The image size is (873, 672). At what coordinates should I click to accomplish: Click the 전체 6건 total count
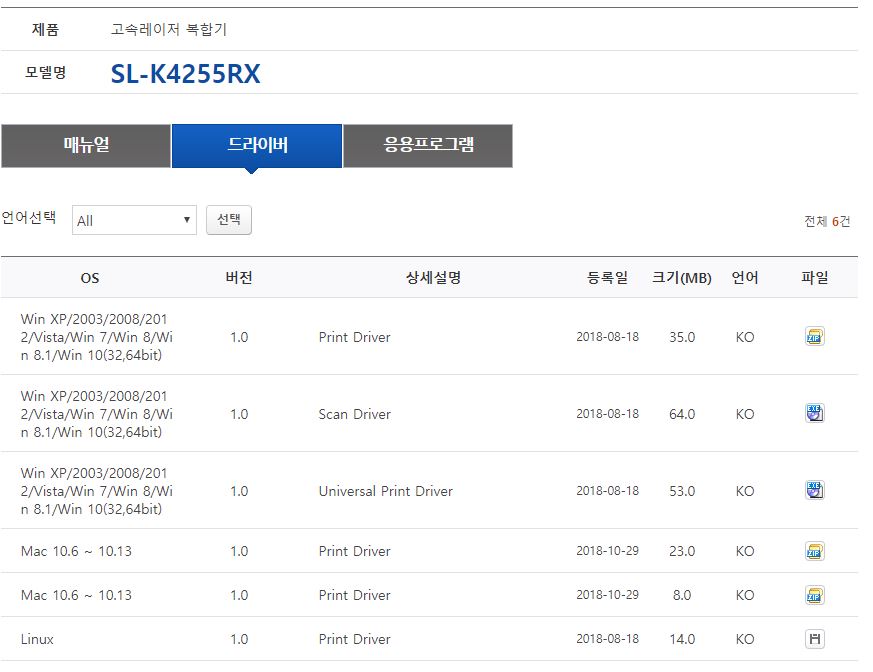click(x=827, y=222)
